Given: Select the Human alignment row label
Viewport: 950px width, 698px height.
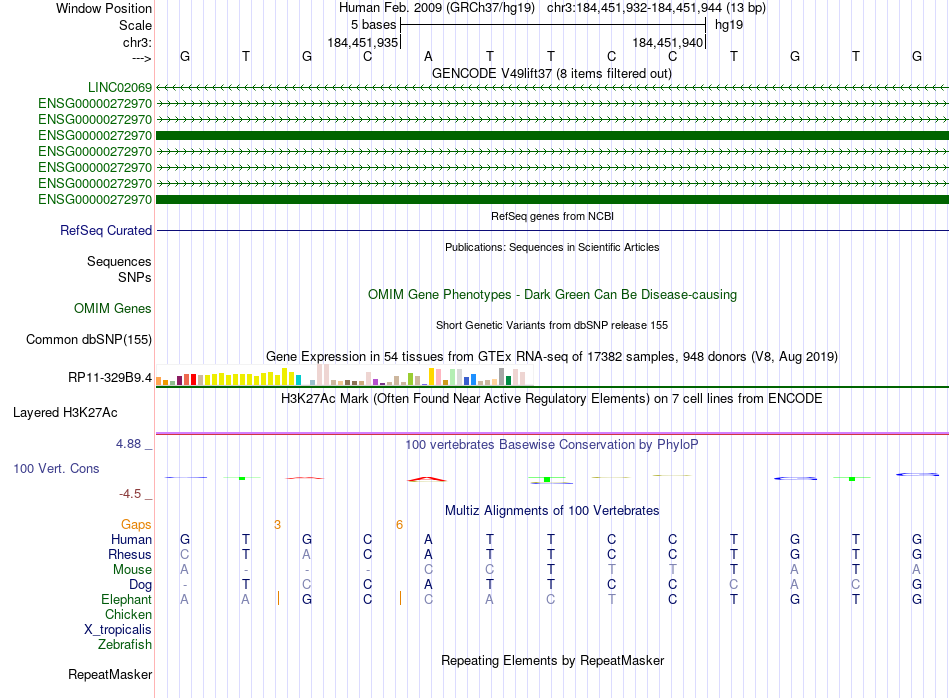Looking at the screenshot, I should (x=131, y=539).
